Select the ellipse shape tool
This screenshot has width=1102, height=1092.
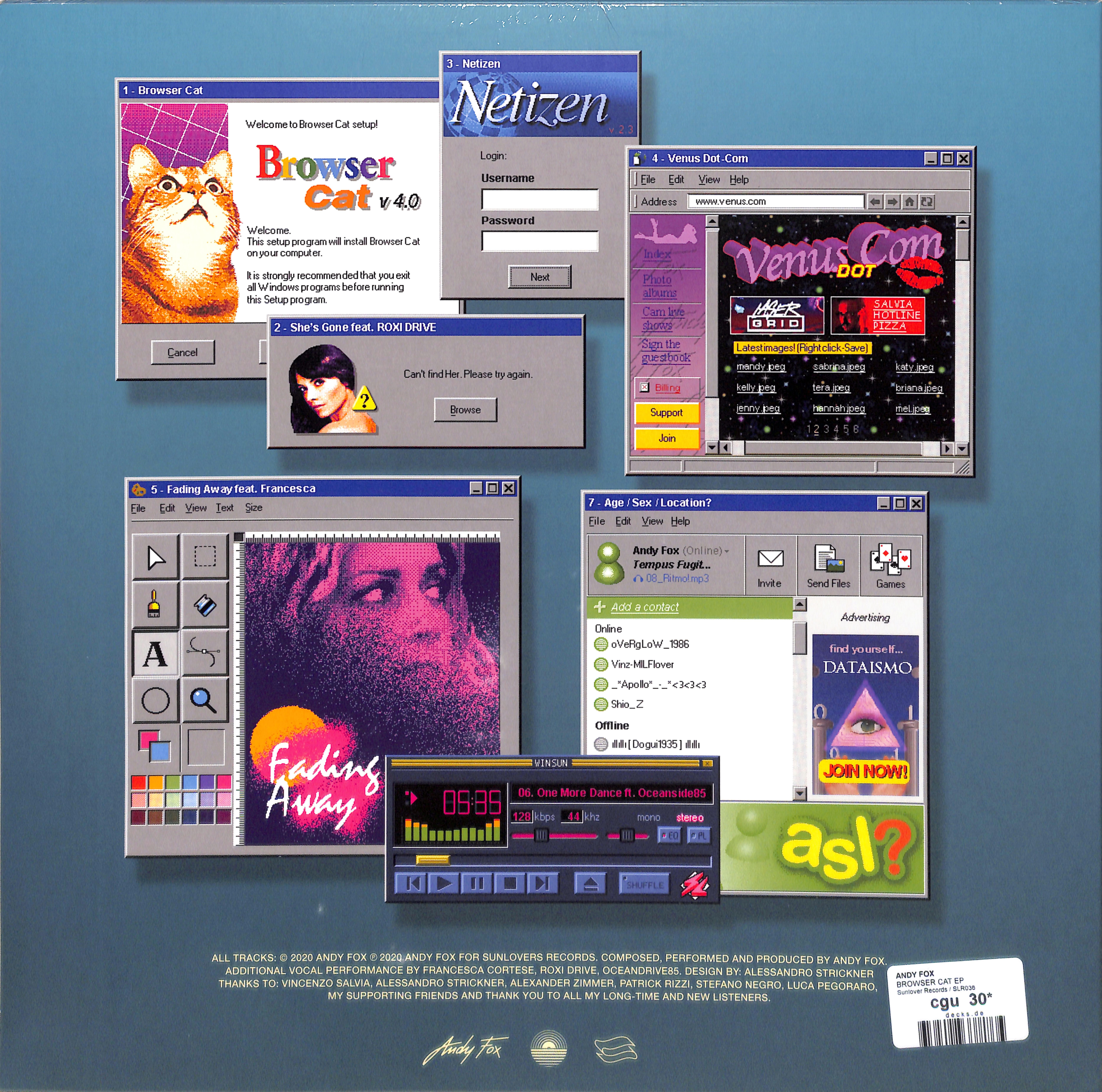coord(155,701)
